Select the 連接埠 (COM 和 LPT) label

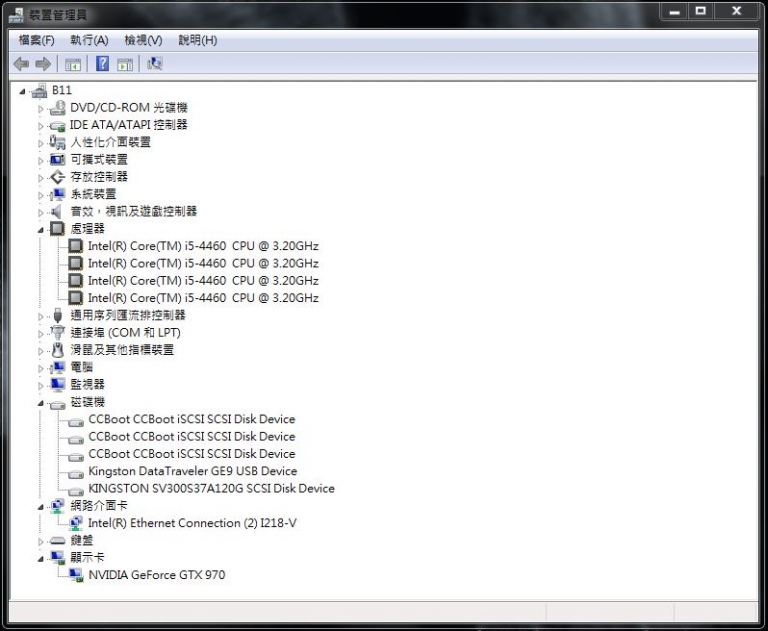[125, 333]
